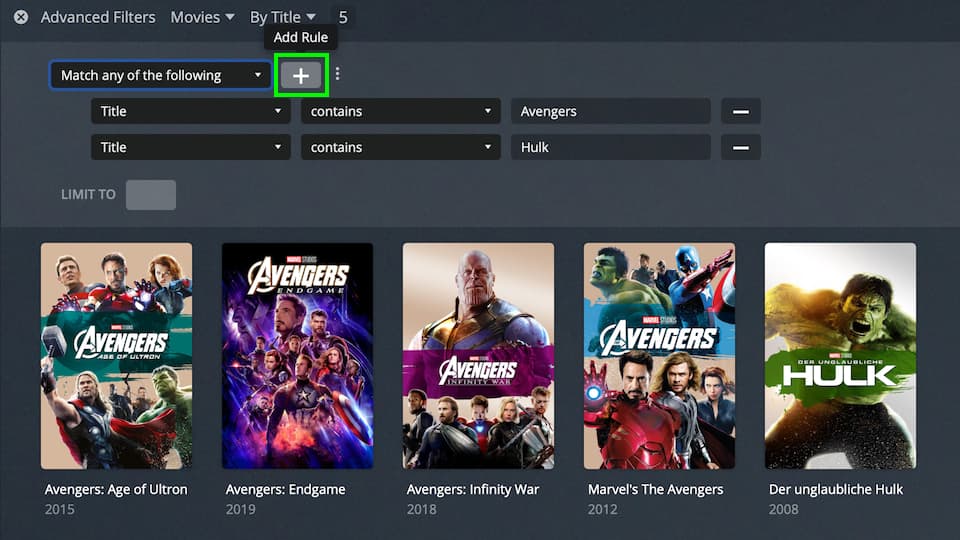Click the Hulk value input field

tap(611, 148)
